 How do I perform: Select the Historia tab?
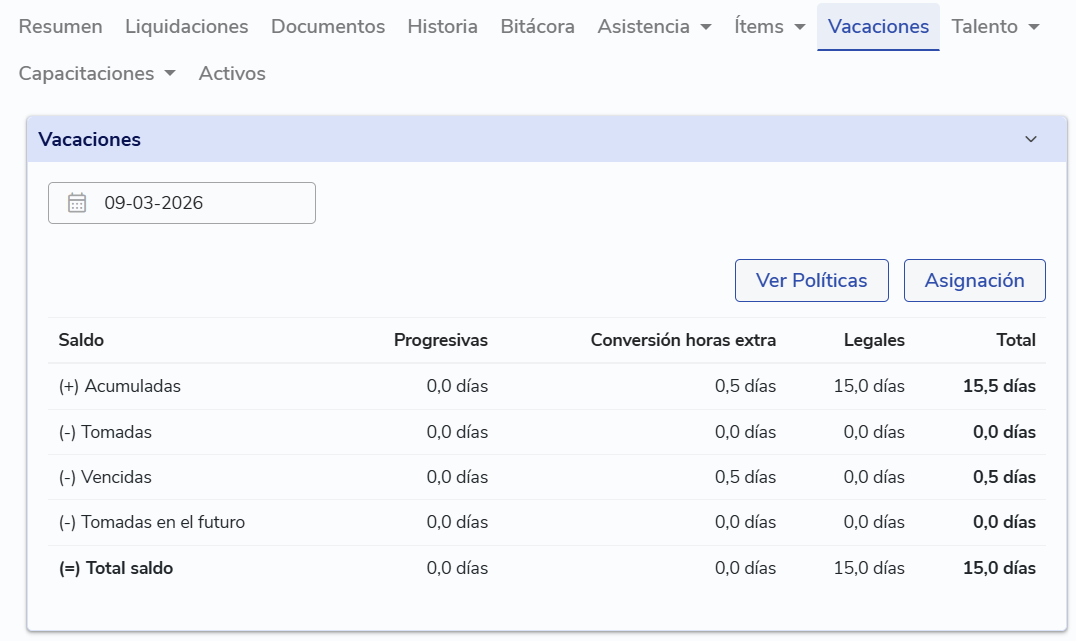[442, 27]
